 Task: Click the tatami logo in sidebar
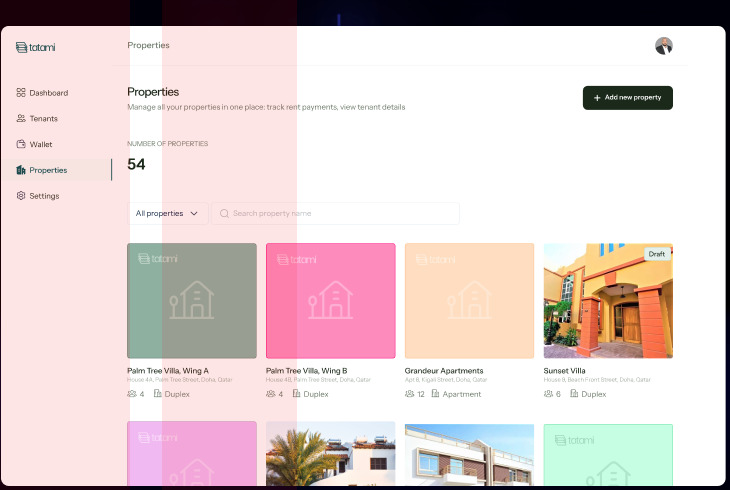tap(35, 47)
